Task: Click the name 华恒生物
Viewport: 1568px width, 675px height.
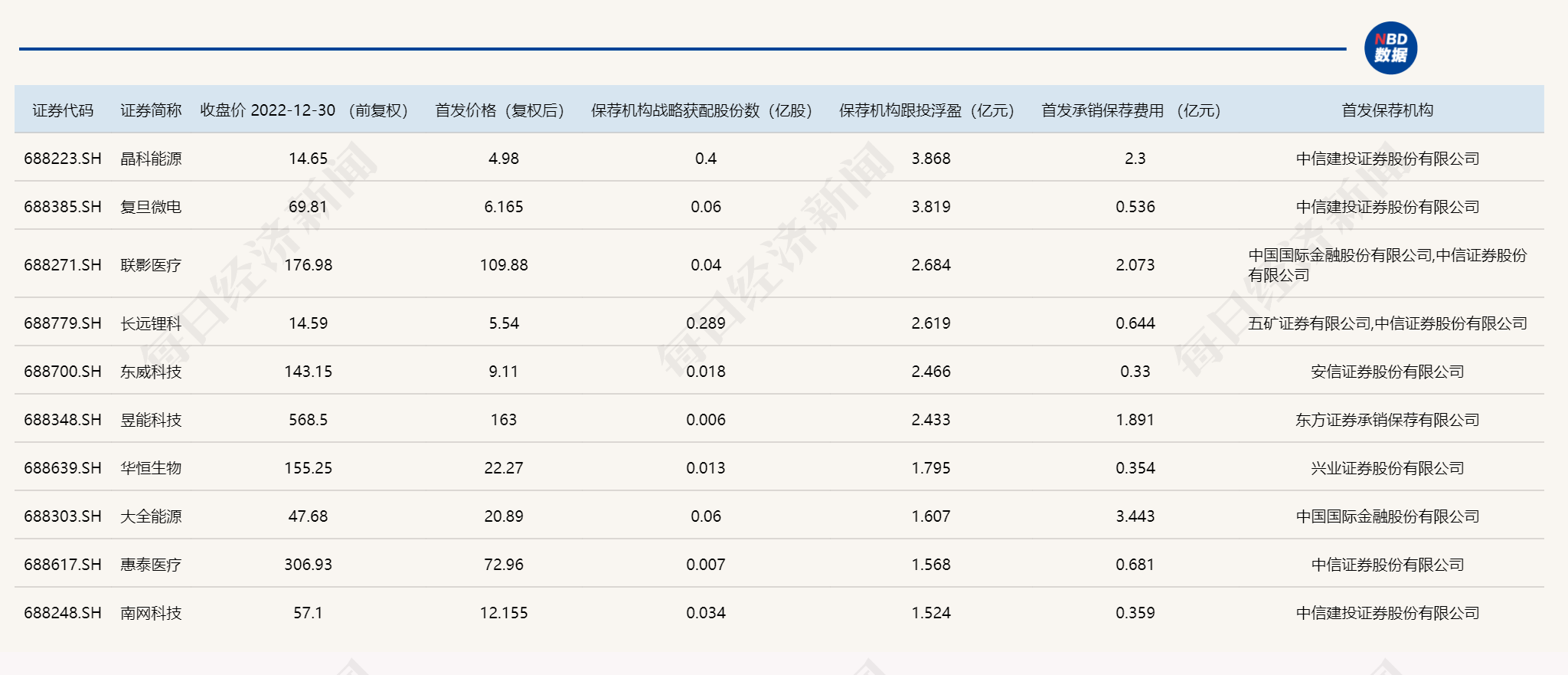Action: pos(151,468)
